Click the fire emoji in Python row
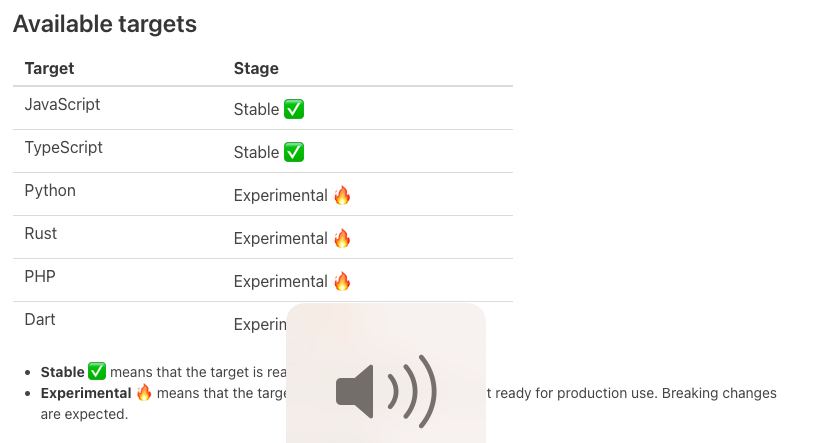The width and height of the screenshot is (816, 443). [x=342, y=196]
